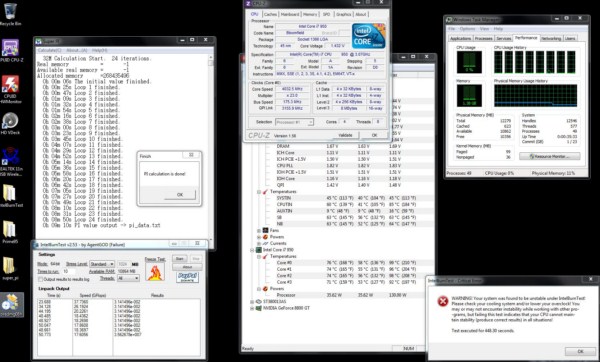Switch to the Mainboard tab in CPU-Z
Viewport: 600px width, 362px height.
pos(290,14)
